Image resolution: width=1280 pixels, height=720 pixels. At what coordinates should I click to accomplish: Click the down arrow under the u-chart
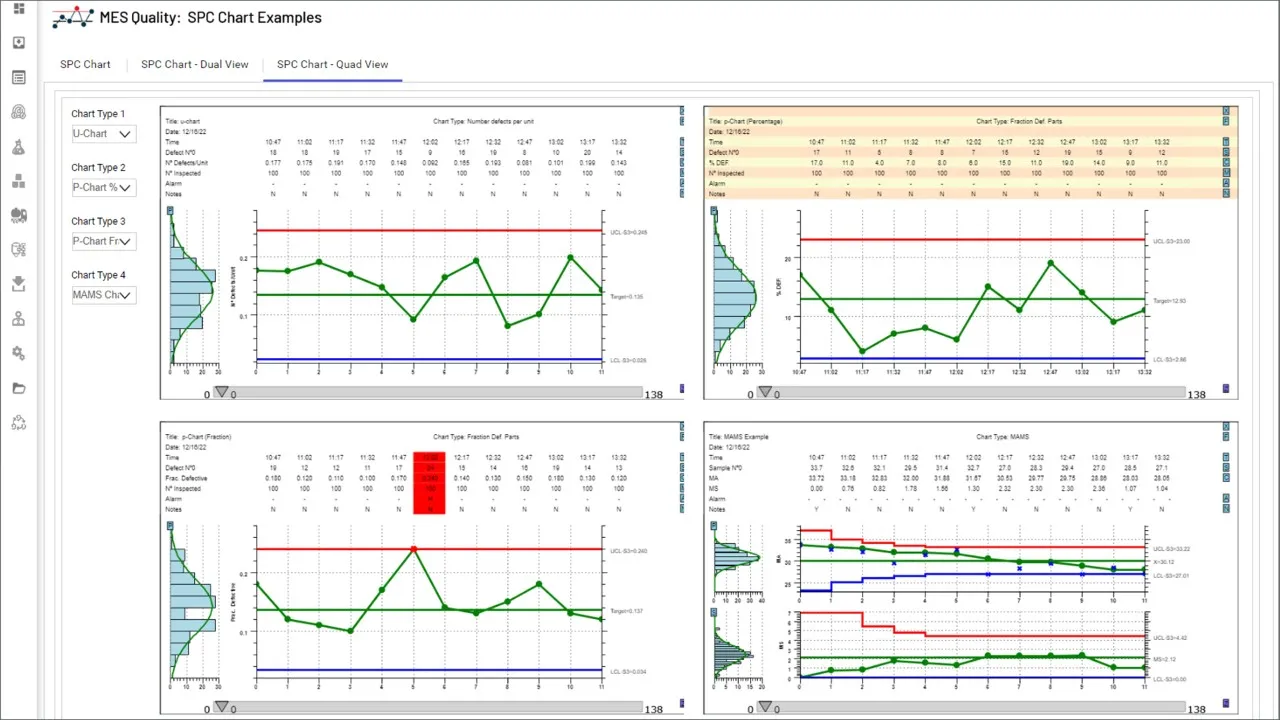click(222, 392)
